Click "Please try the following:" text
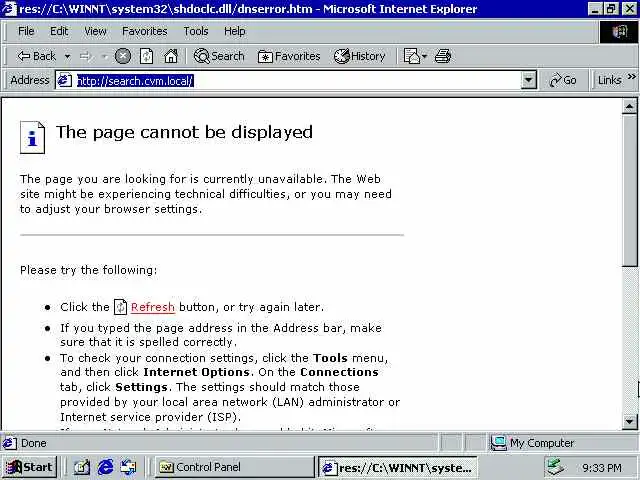640x480 pixels. pyautogui.click(x=89, y=270)
